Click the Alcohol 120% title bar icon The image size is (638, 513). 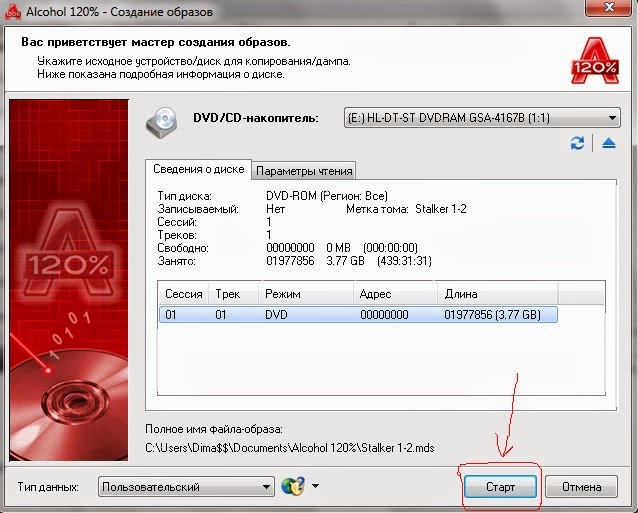[12, 11]
